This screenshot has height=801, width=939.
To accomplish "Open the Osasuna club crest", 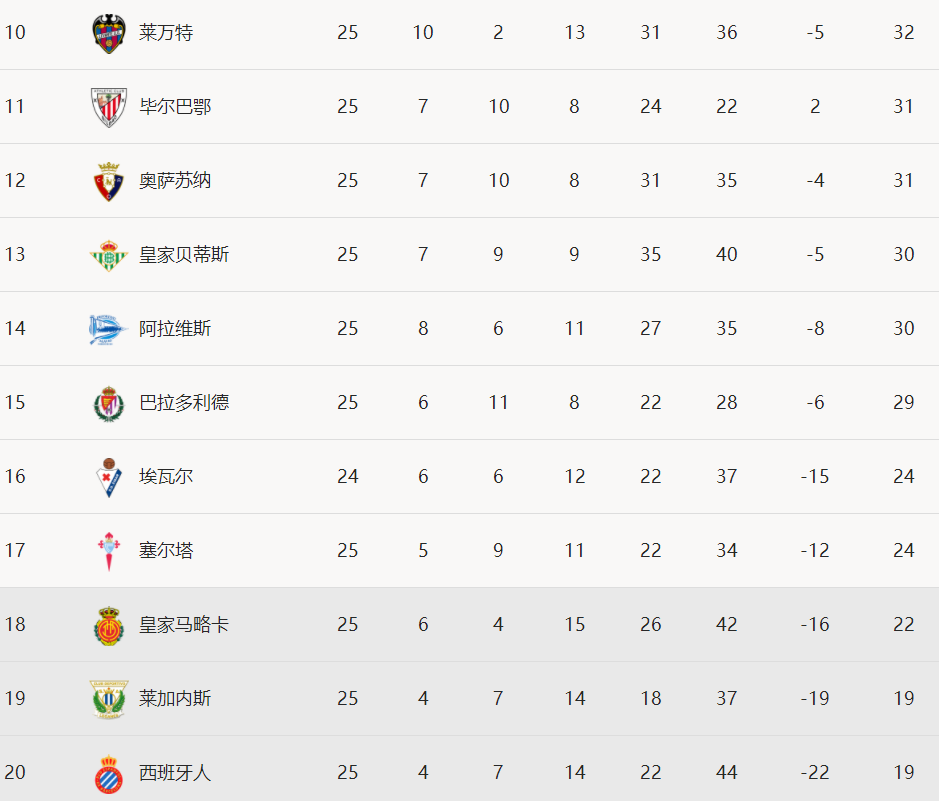I will (108, 182).
